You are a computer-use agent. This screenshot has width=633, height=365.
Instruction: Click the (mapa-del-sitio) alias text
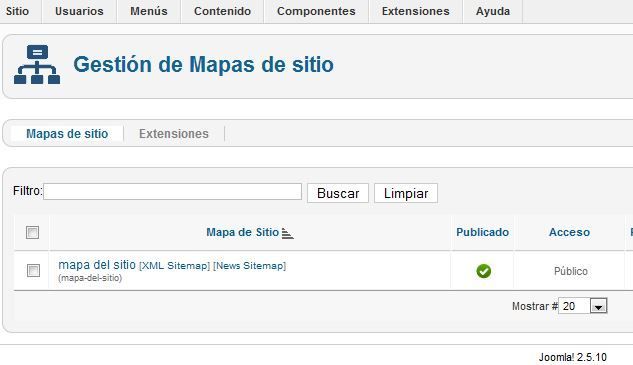pyautogui.click(x=90, y=278)
